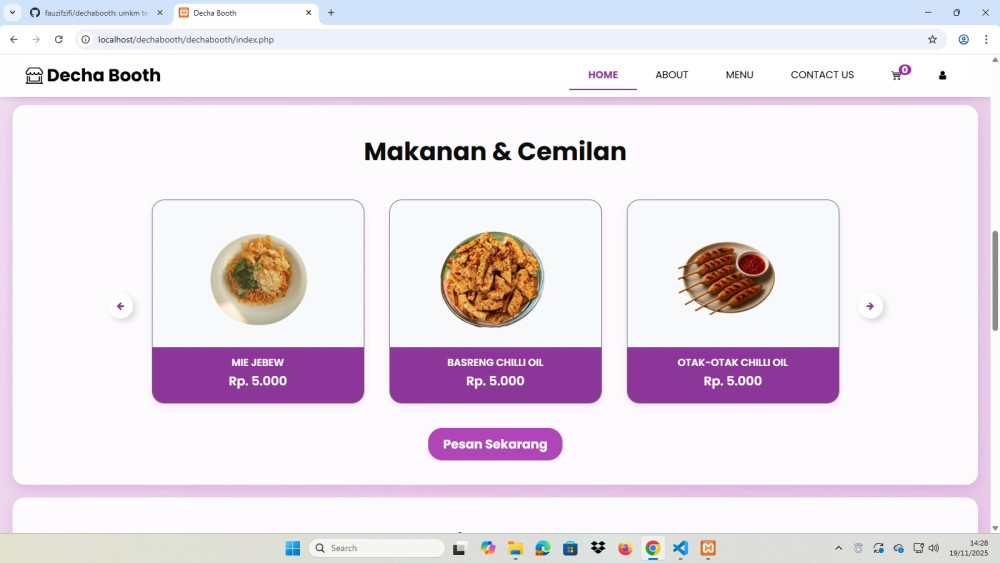This screenshot has height=563, width=1000.
Task: Switch to the fauzifzifi/dechabooth GitHub tab
Action: pyautogui.click(x=96, y=13)
